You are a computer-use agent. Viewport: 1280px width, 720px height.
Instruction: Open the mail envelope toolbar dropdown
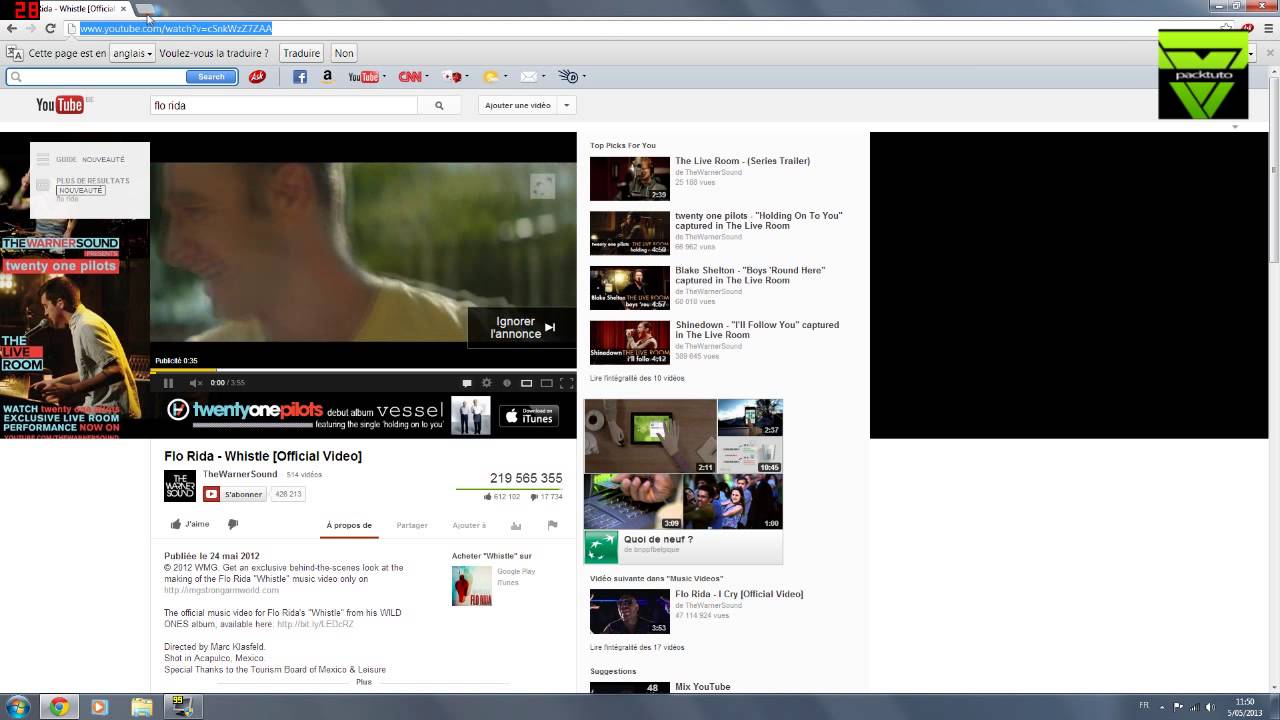[531, 77]
